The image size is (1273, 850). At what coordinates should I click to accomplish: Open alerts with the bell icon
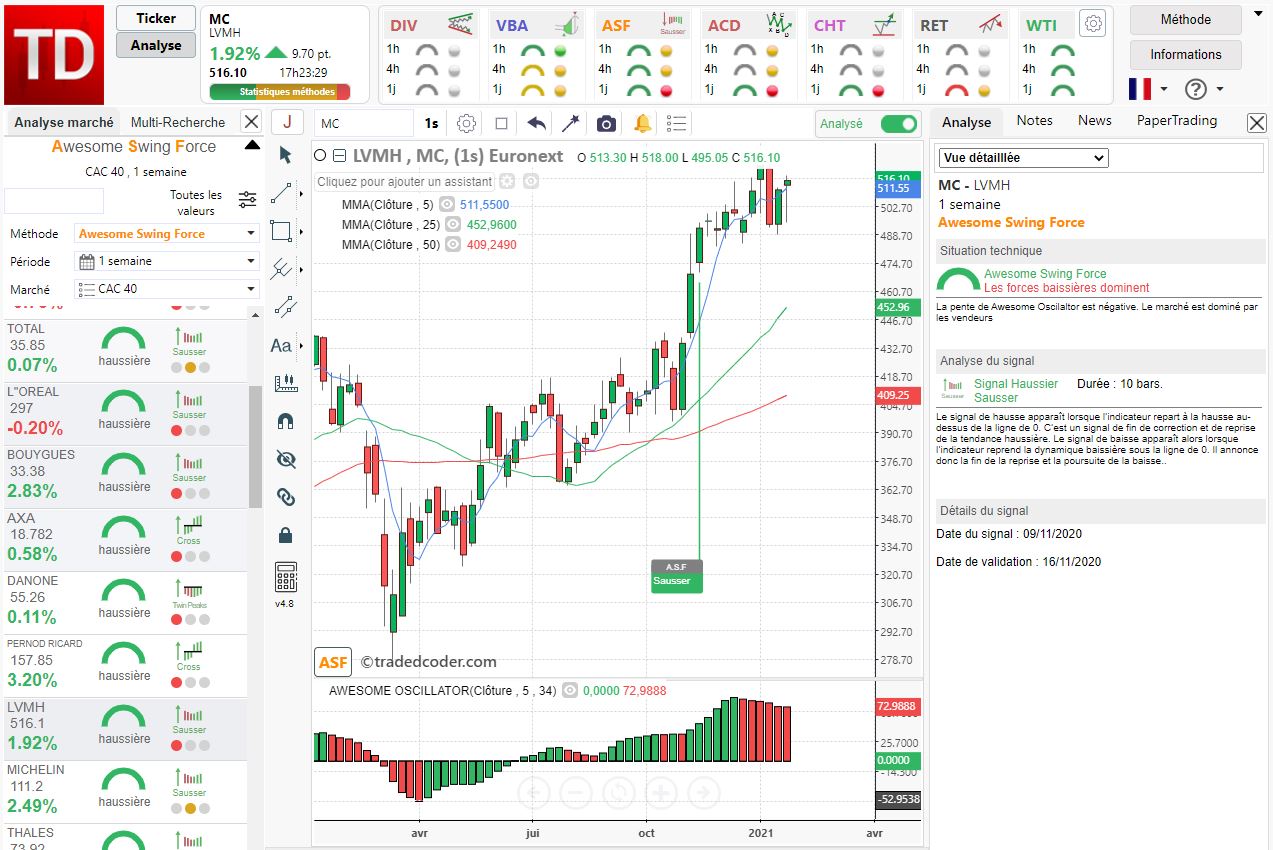point(642,123)
